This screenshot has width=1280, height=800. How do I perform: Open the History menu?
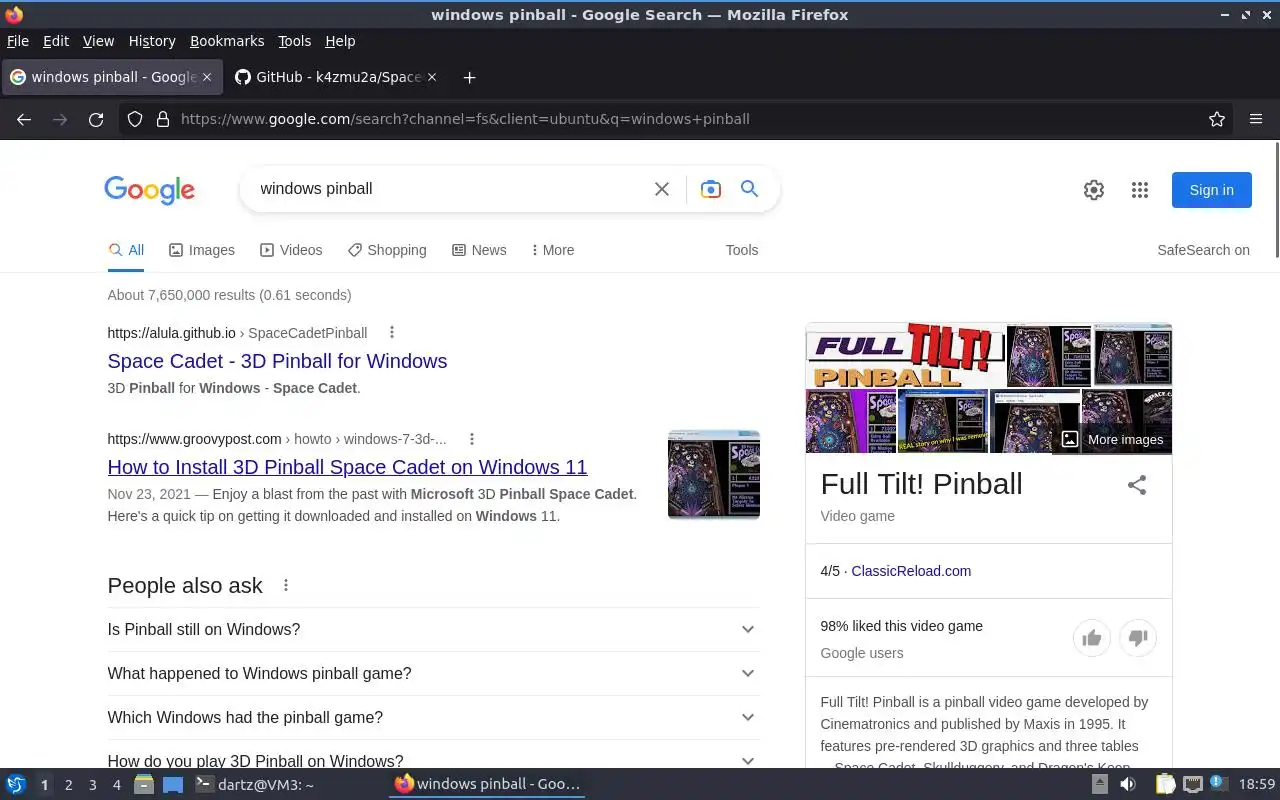click(x=152, y=41)
